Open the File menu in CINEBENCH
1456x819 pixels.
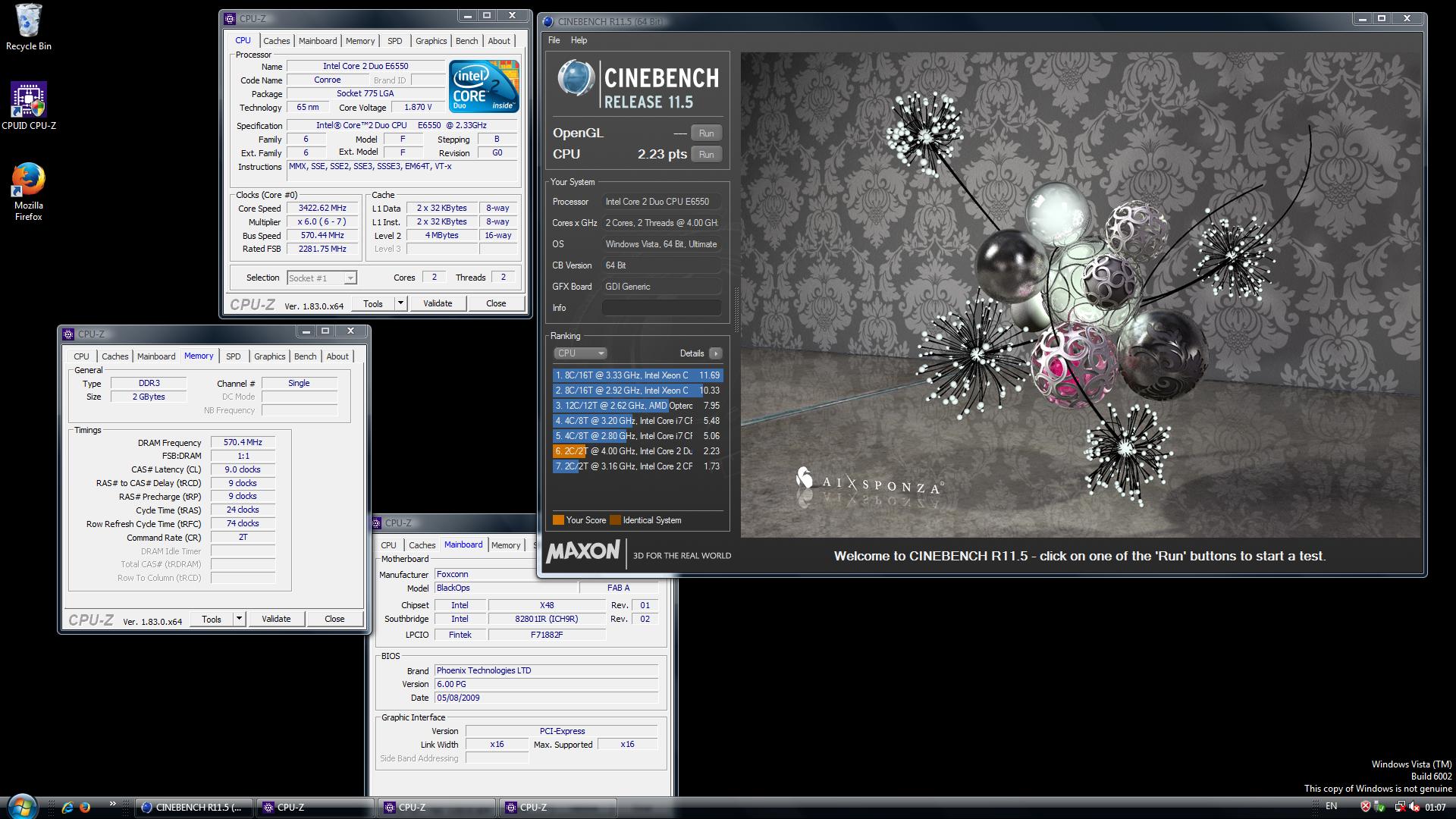click(x=554, y=40)
